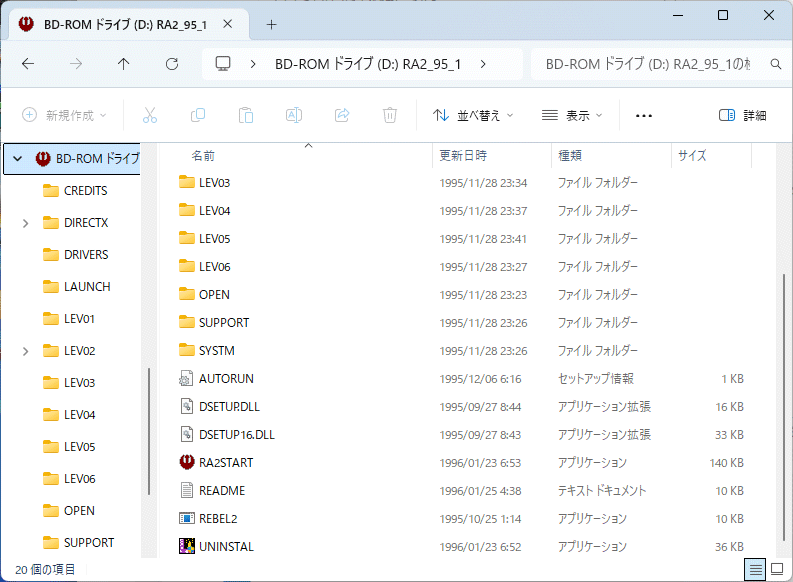Click the Rename toolbar icon

tap(294, 115)
